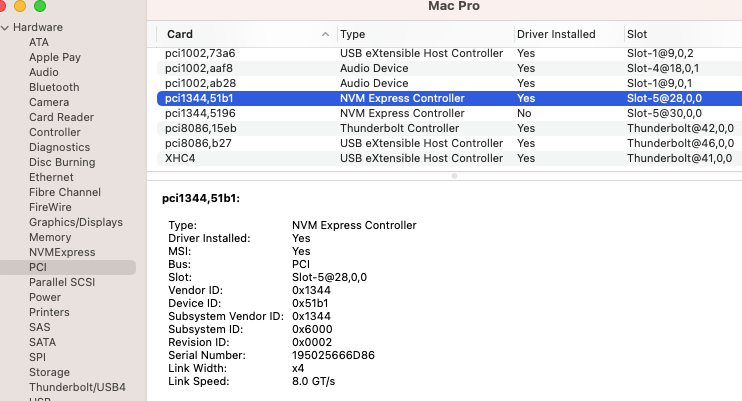
Task: Open Memory in the sidebar
Action: [x=50, y=237]
